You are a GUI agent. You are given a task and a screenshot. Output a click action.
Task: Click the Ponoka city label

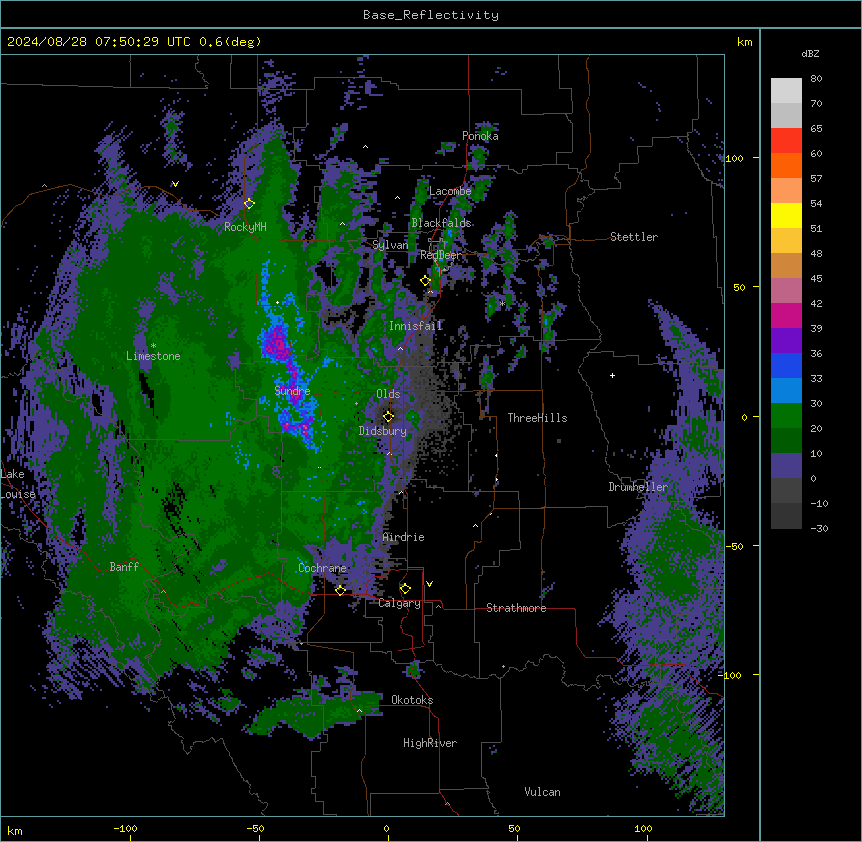coord(480,136)
